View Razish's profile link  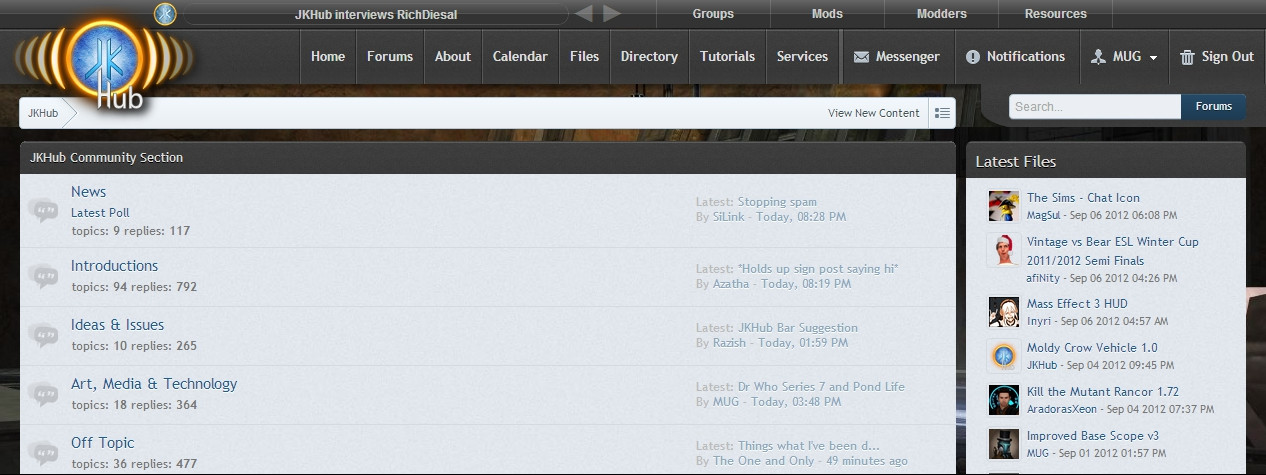730,343
